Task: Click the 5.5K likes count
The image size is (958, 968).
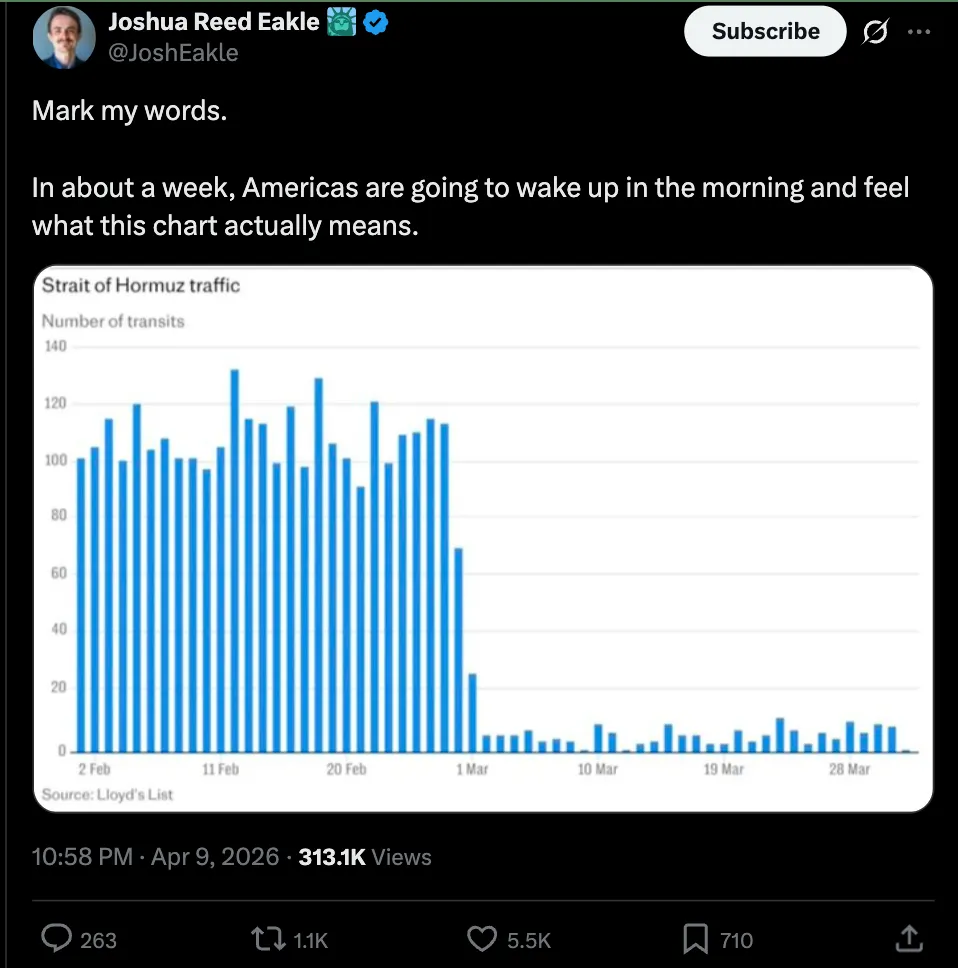Action: 529,940
